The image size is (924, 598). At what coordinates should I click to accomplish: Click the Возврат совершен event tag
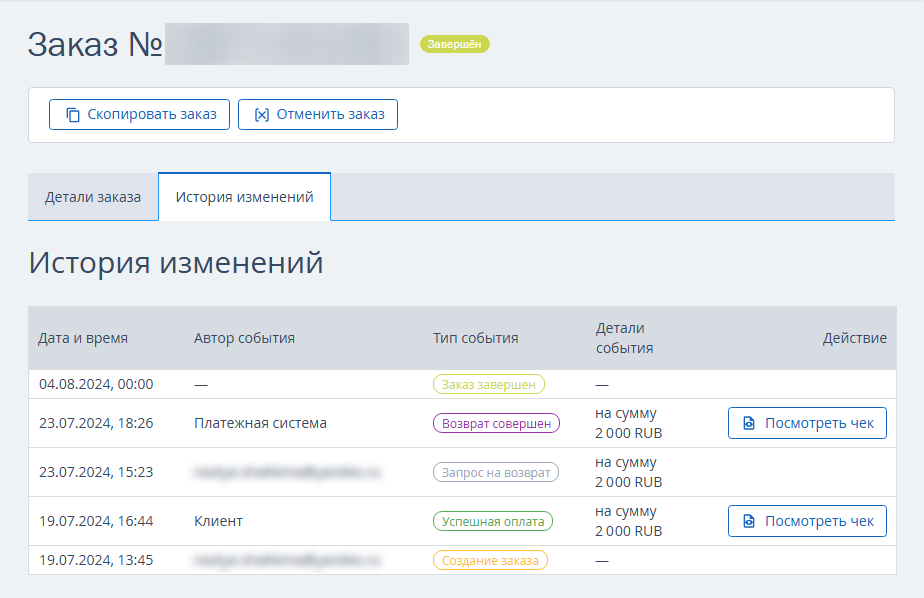pyautogui.click(x=496, y=423)
